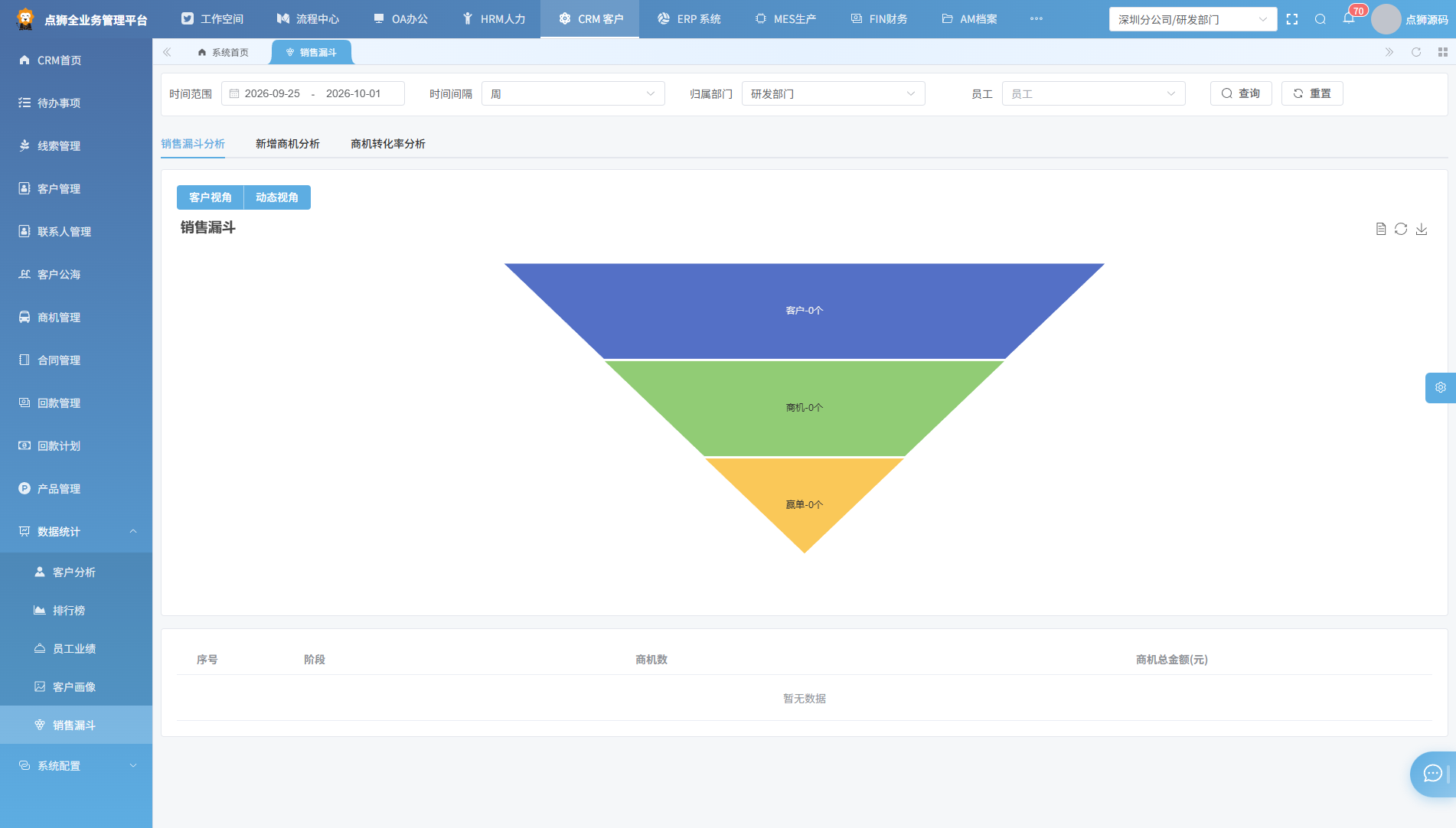Open 排行榜 ranking in sidebar
1456x828 pixels.
76,610
